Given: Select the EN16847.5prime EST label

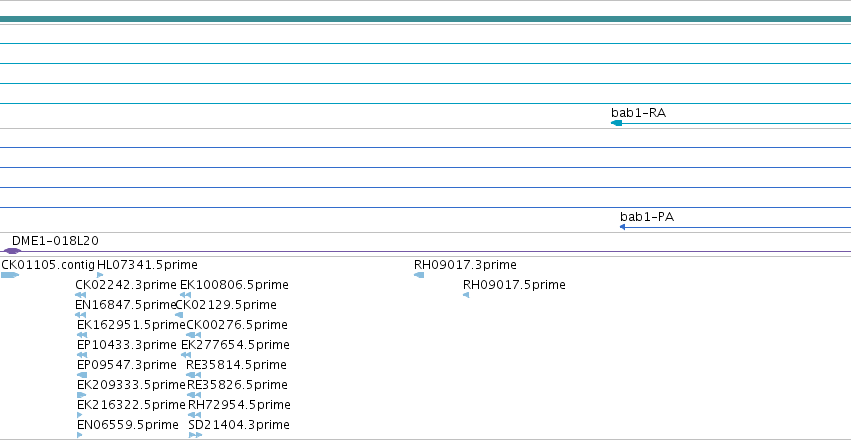Looking at the screenshot, I should click(126, 305).
